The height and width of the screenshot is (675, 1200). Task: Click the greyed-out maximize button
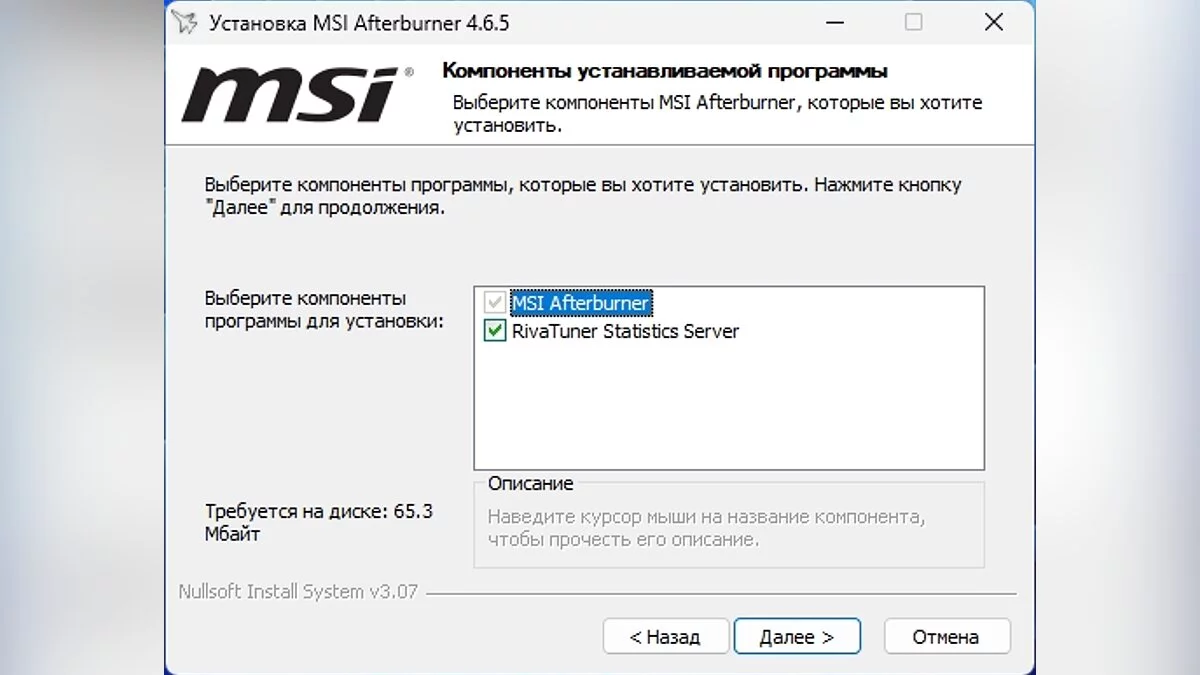[x=913, y=22]
